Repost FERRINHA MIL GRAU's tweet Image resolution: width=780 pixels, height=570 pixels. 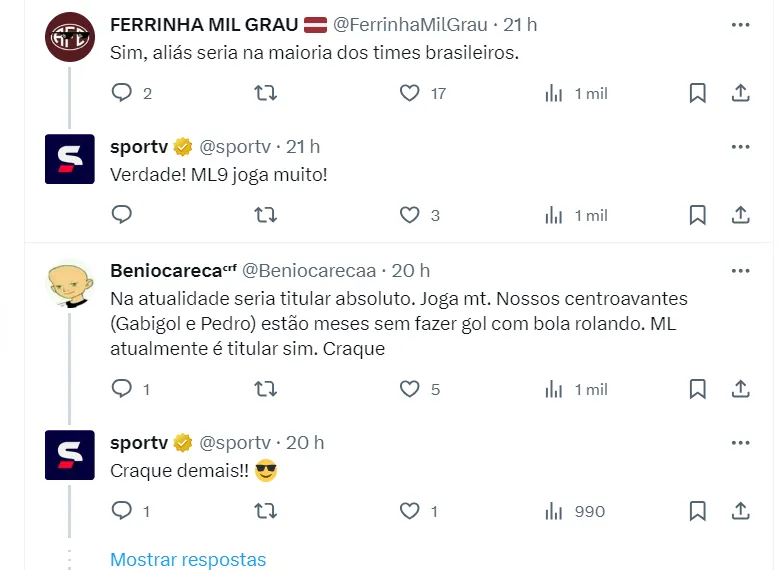click(x=266, y=93)
